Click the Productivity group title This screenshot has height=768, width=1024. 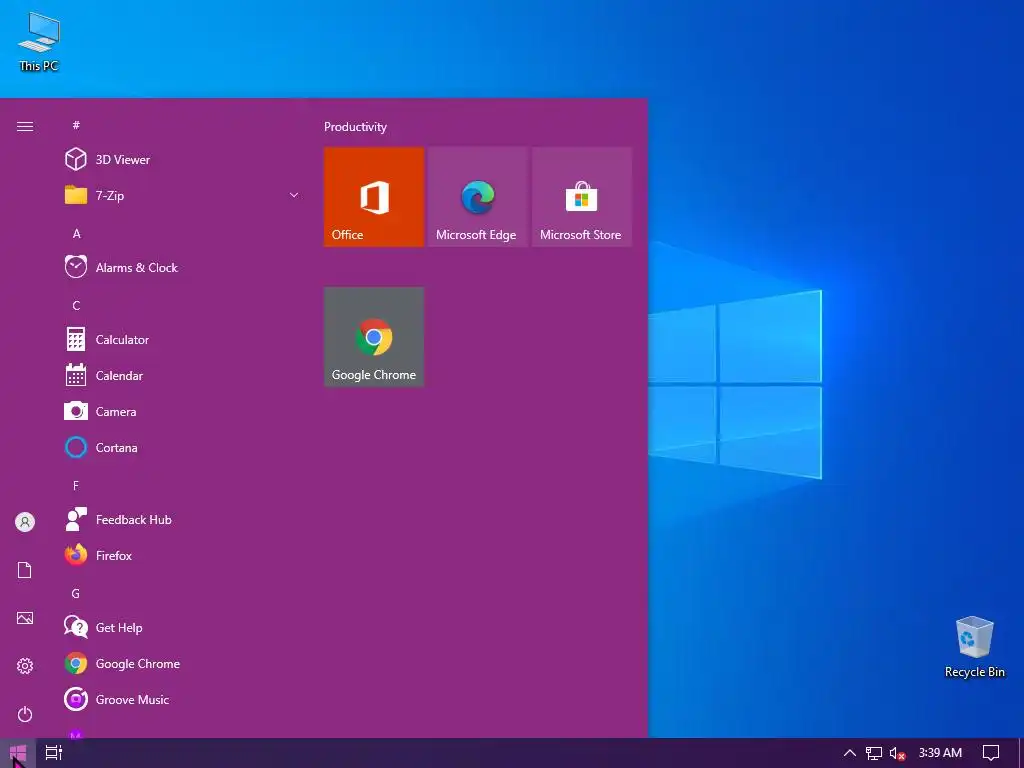(x=355, y=127)
